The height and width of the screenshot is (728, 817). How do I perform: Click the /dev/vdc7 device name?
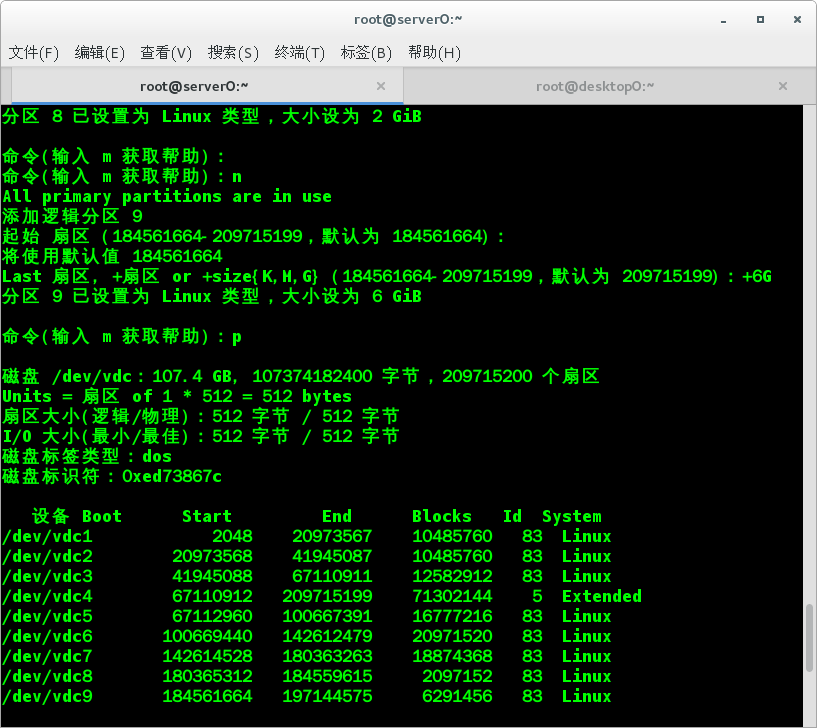point(47,656)
